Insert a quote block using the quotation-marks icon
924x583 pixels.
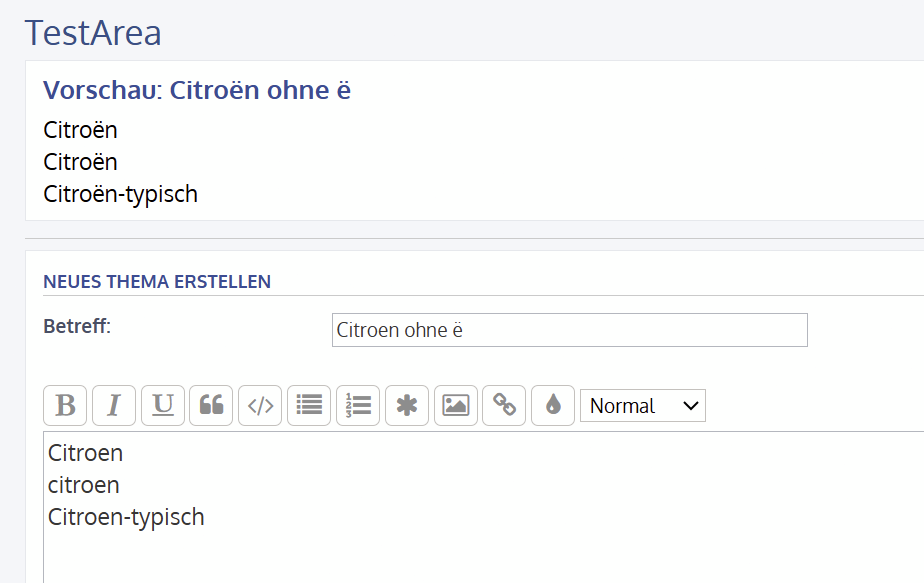coord(211,406)
